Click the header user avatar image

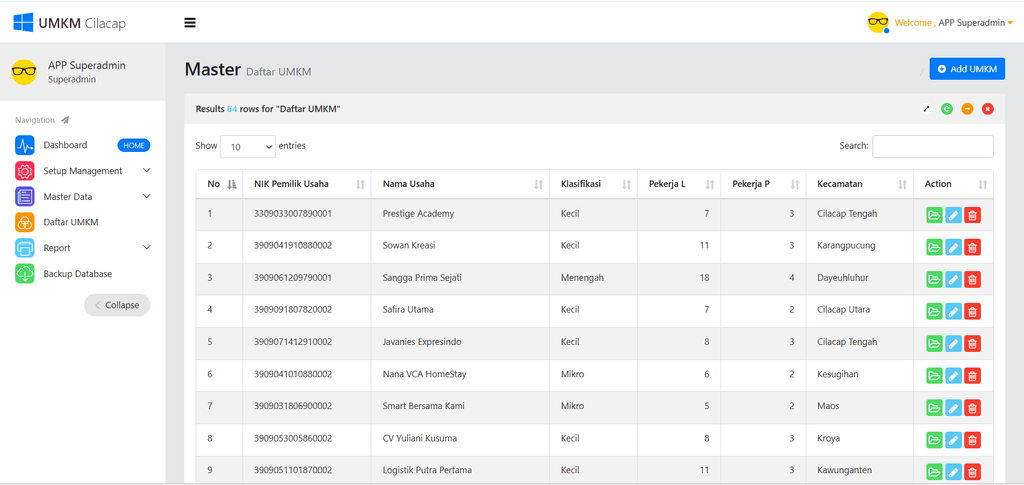click(x=878, y=23)
